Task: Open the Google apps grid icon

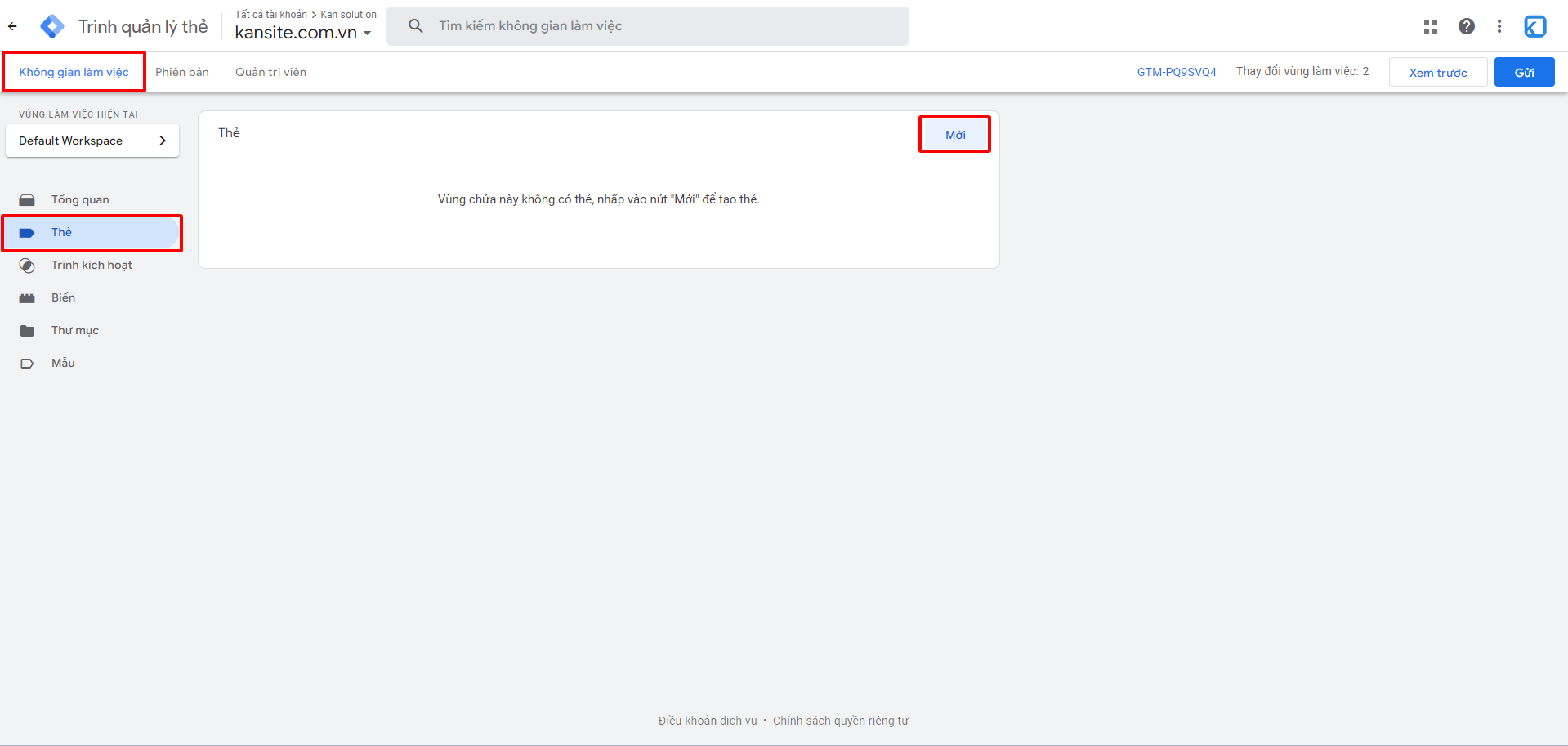Action: (1430, 26)
